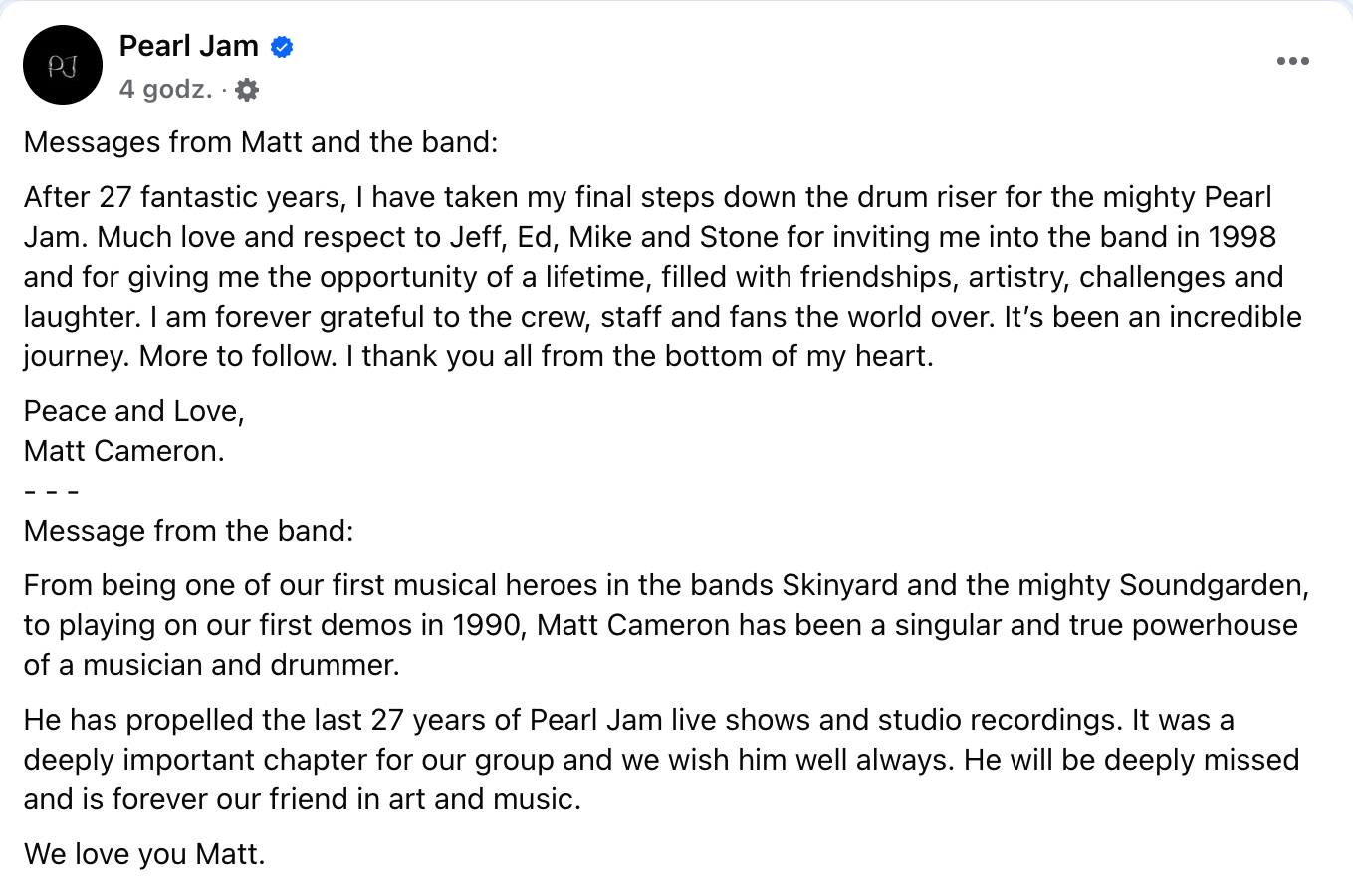This screenshot has height=896, width=1353.
Task: Open the Pearl Jam page name link
Action: point(189,46)
